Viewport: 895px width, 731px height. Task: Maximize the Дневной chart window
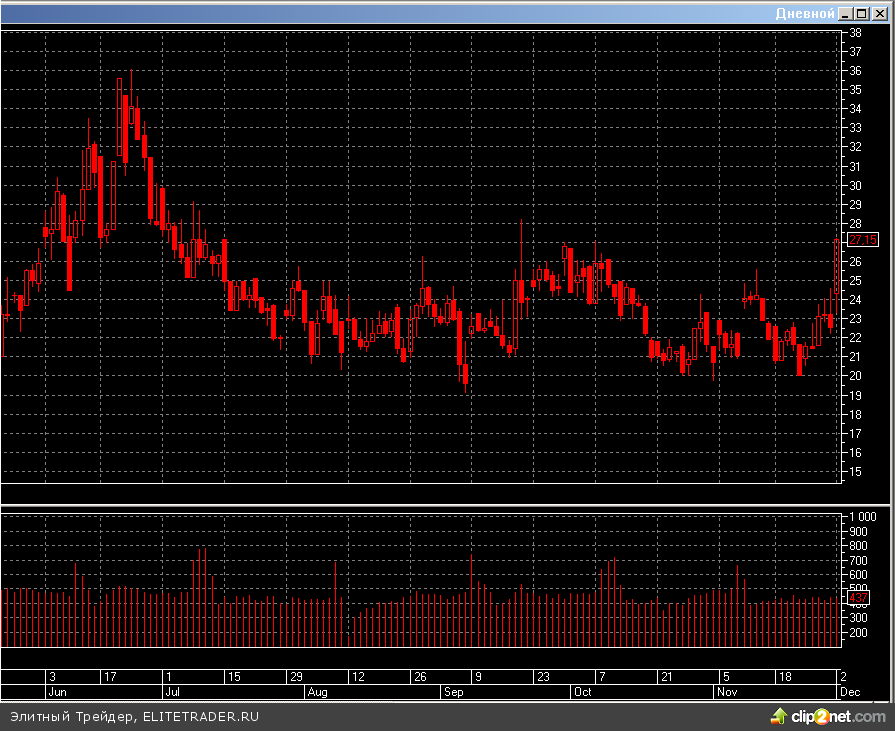point(862,13)
